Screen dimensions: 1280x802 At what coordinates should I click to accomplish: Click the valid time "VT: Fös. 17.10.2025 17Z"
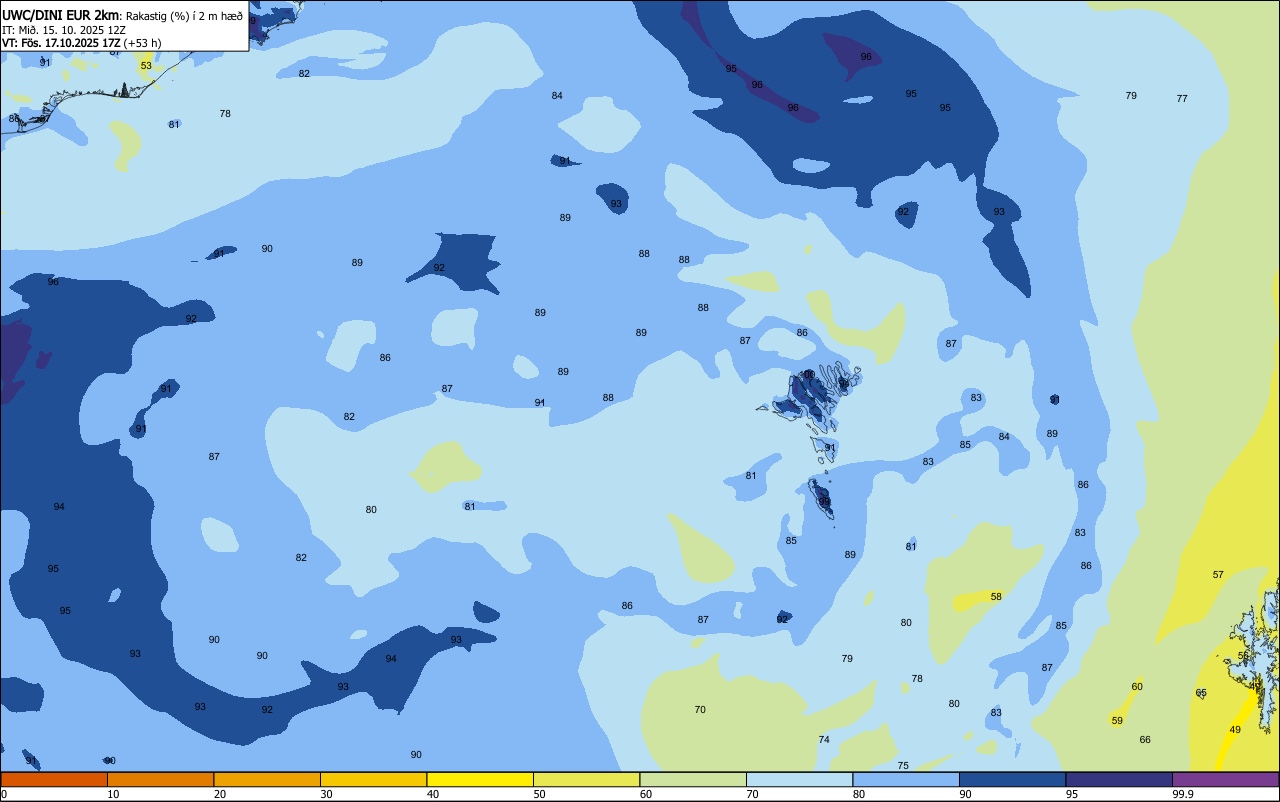[62, 42]
